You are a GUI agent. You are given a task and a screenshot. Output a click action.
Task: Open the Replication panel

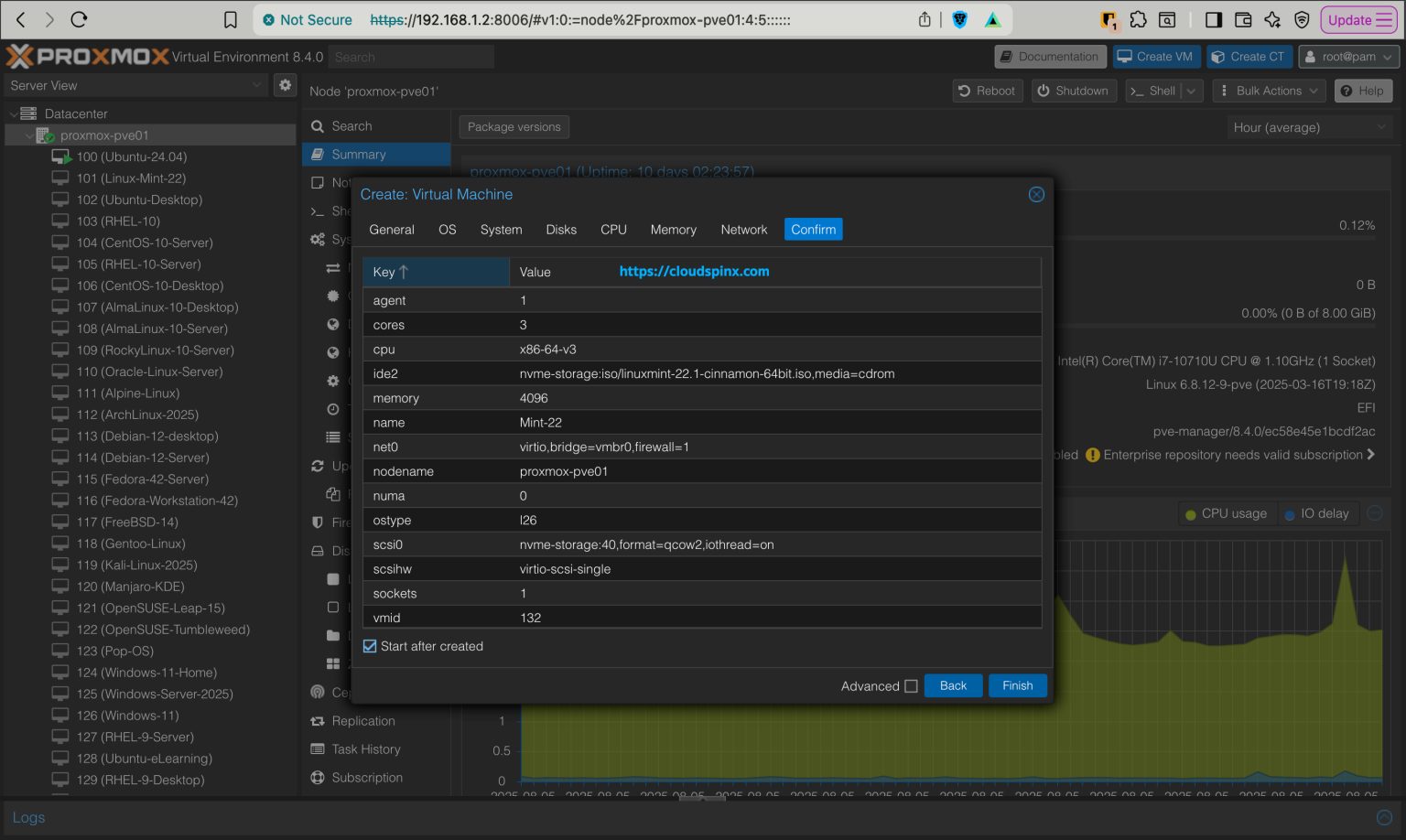(x=362, y=720)
